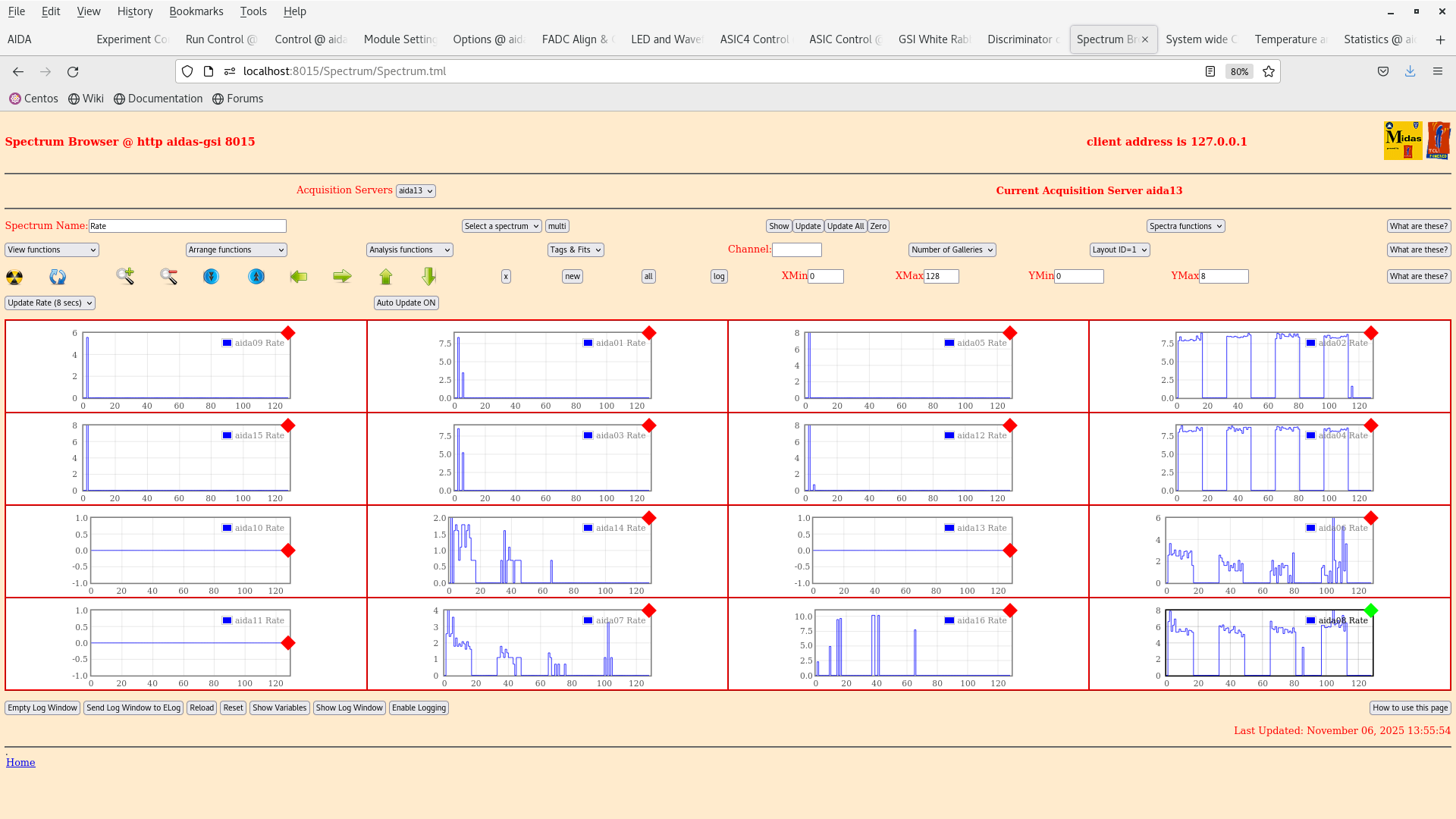The image size is (1456, 819).
Task: Switch to the Run Control browser tab
Action: click(x=221, y=39)
